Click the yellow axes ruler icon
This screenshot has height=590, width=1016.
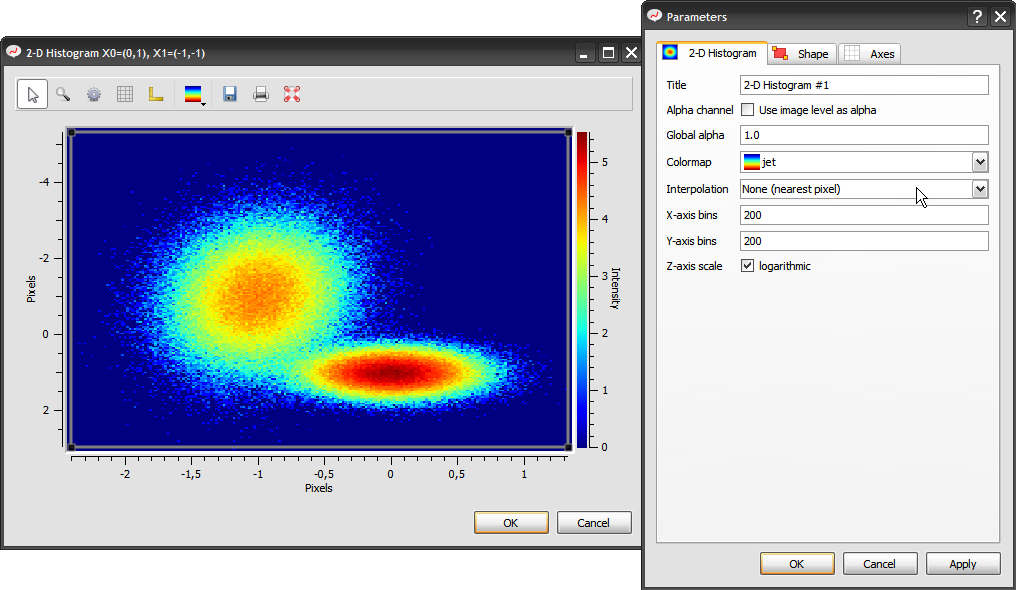click(156, 94)
